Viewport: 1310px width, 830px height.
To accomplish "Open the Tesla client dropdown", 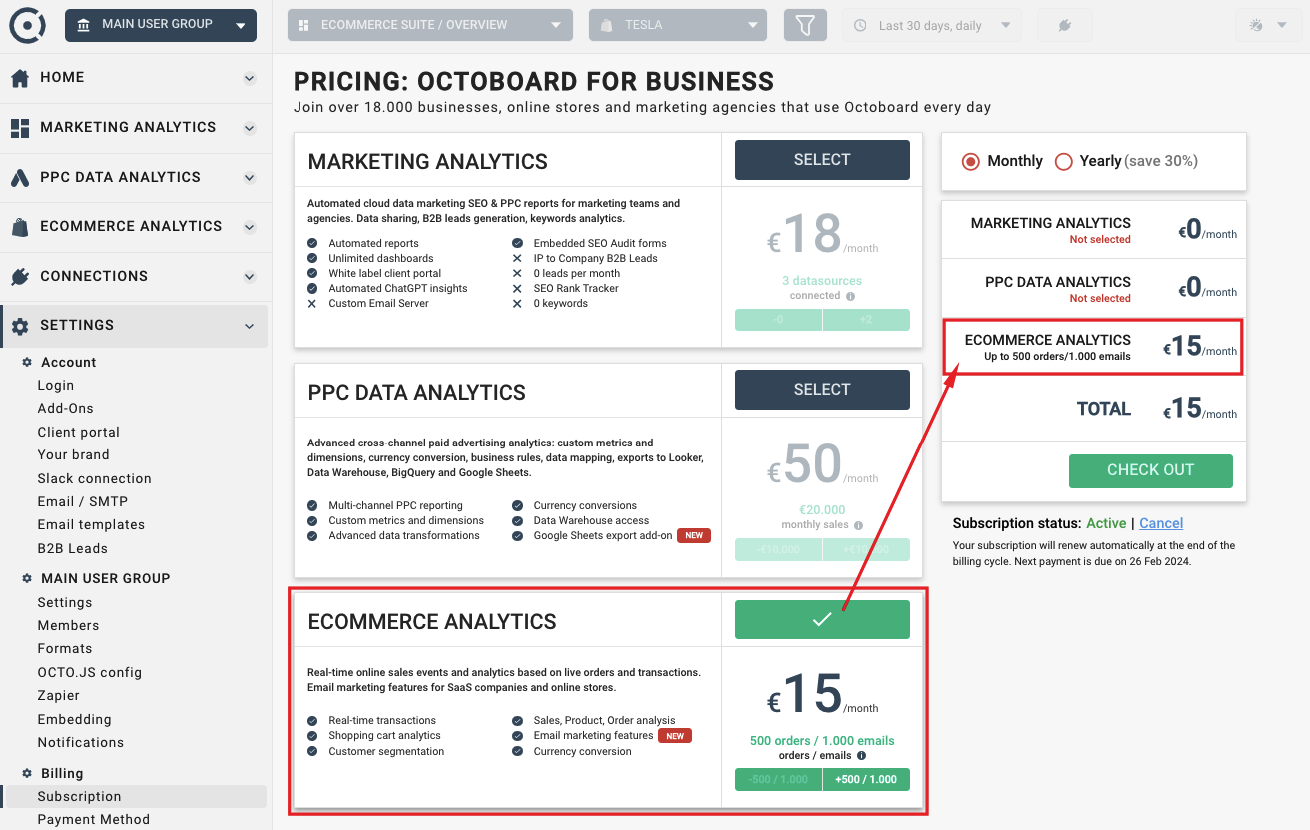I will (678, 25).
